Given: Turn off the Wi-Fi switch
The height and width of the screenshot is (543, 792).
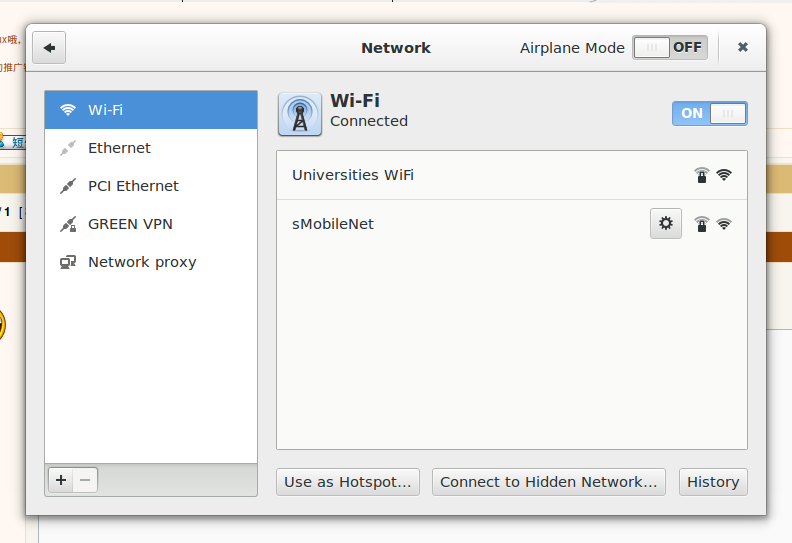Looking at the screenshot, I should [710, 113].
